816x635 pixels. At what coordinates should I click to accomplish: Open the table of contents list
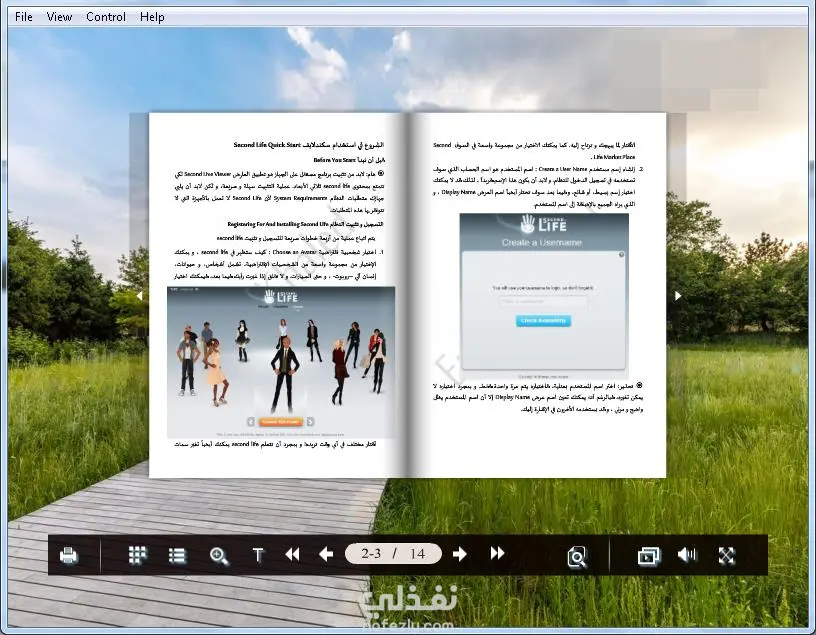(x=177, y=555)
